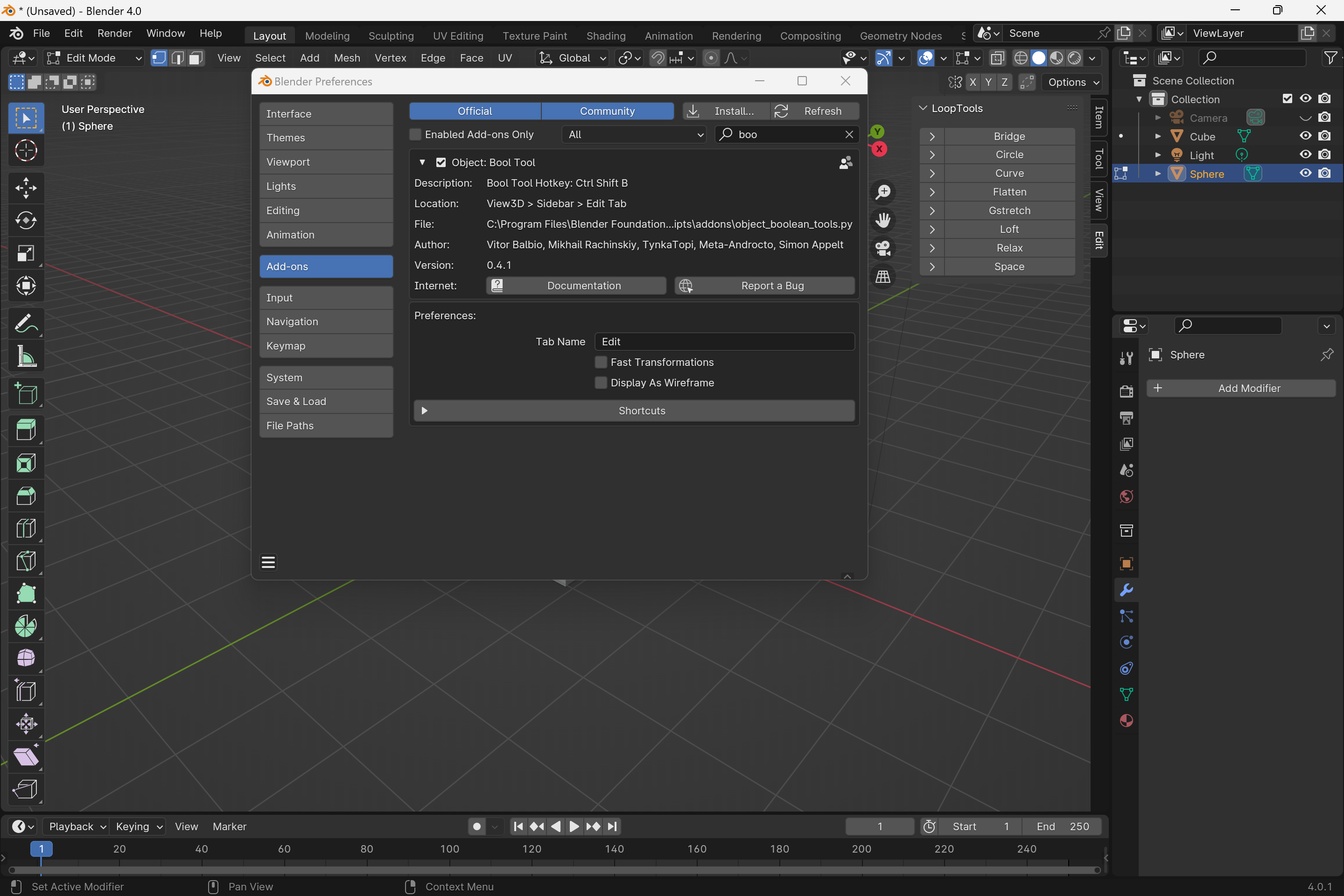Disable the Bool Tool add-on checkbox

(x=441, y=162)
